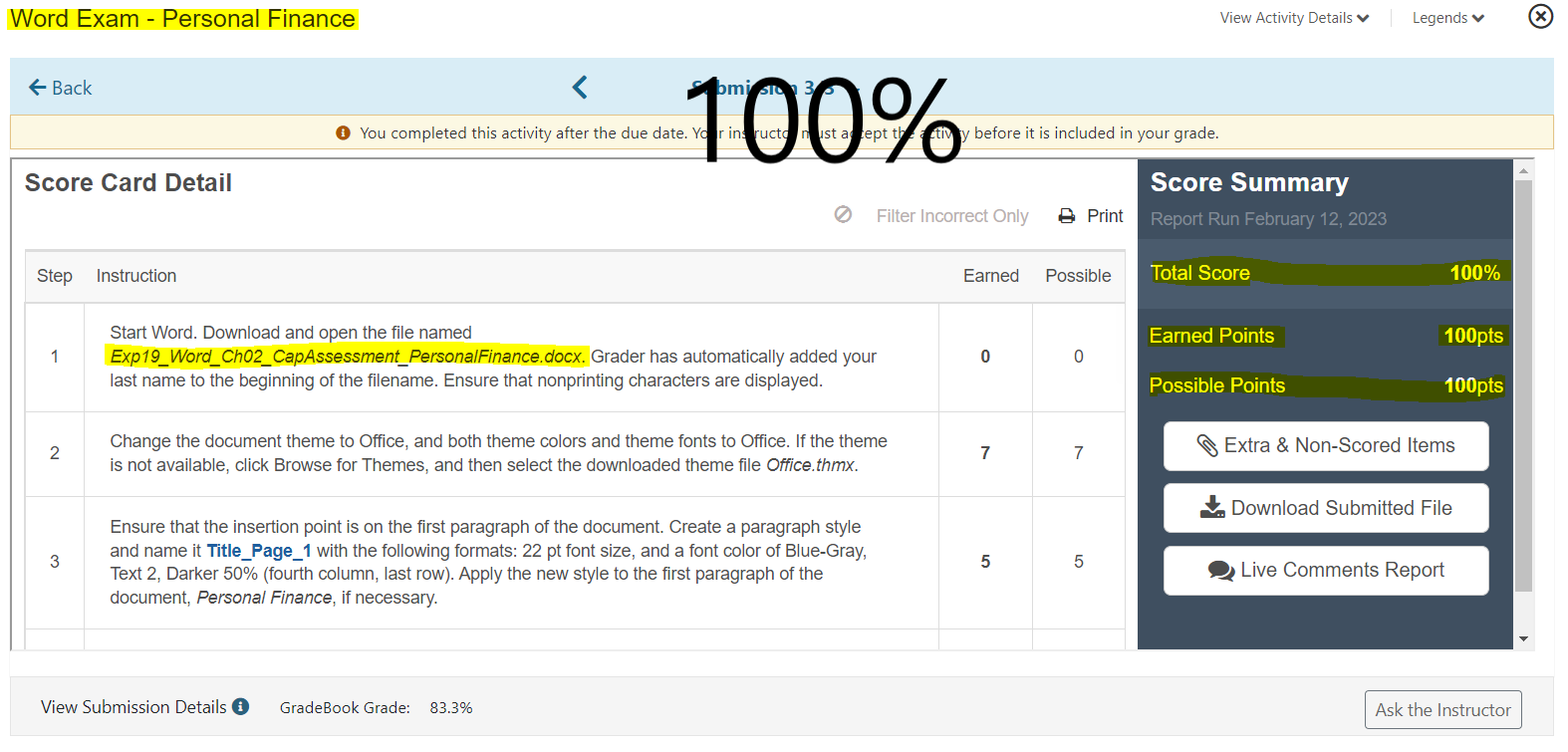Image resolution: width=1568 pixels, height=752 pixels.
Task: Open the previous submission with the left chevron
Action: point(580,88)
